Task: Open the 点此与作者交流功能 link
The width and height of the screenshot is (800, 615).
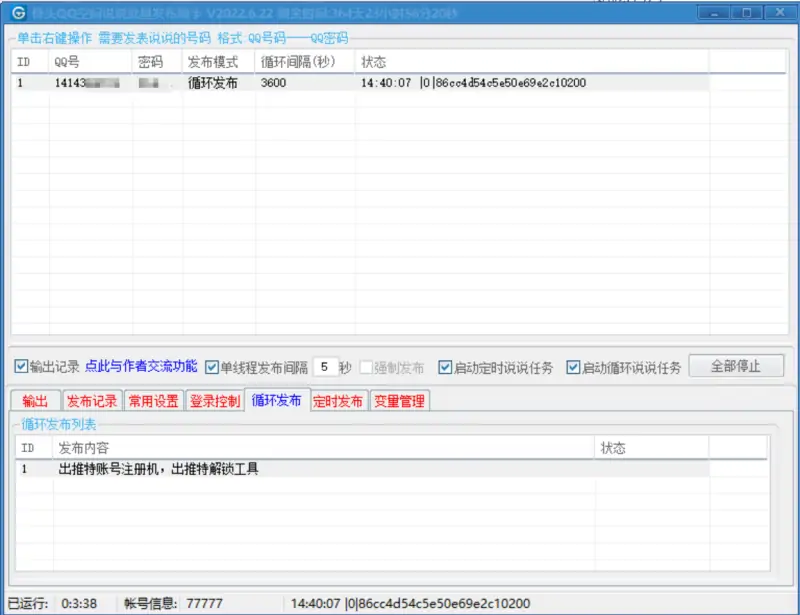Action: tap(141, 367)
